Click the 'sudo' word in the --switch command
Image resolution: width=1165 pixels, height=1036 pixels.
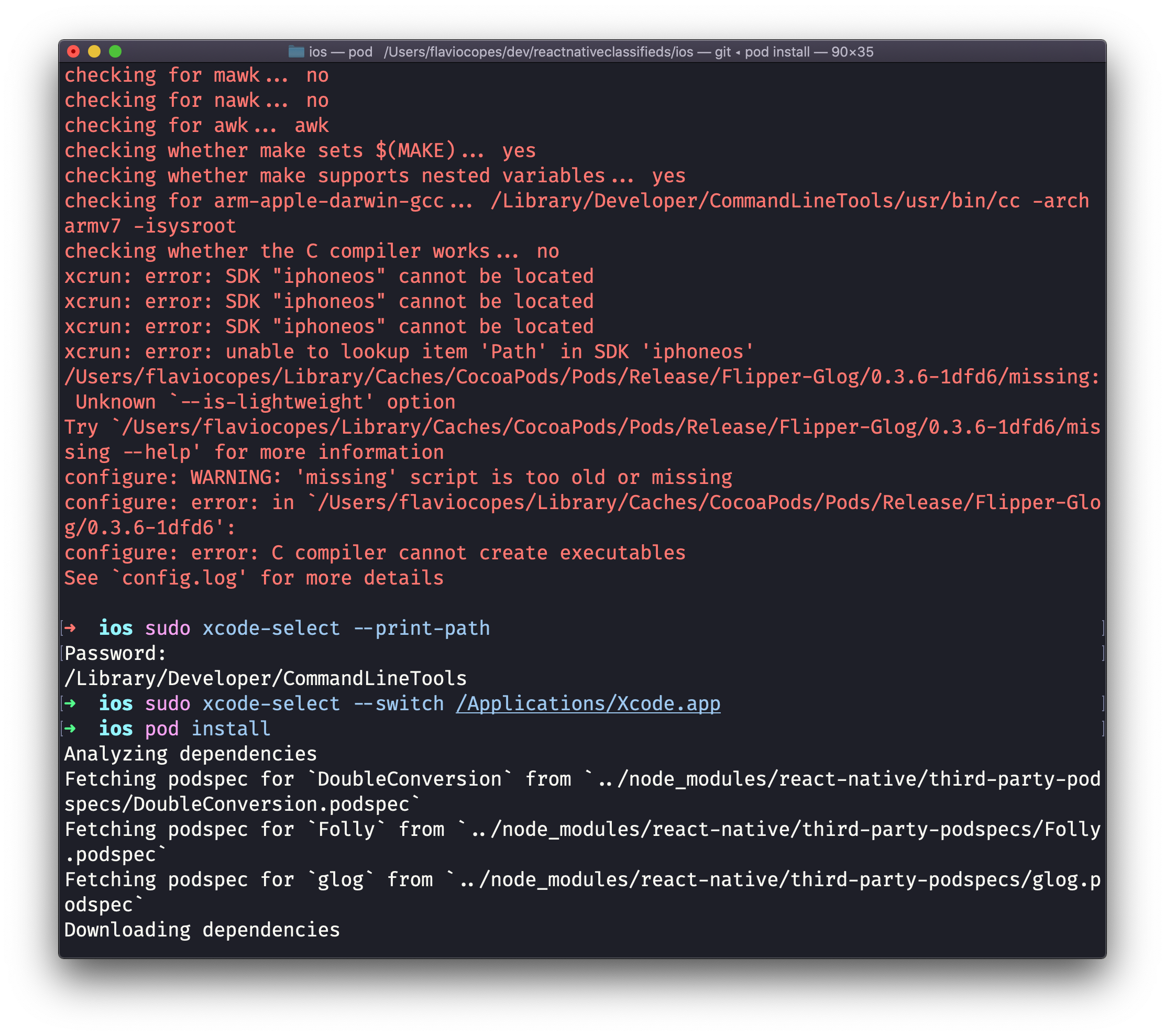168,703
